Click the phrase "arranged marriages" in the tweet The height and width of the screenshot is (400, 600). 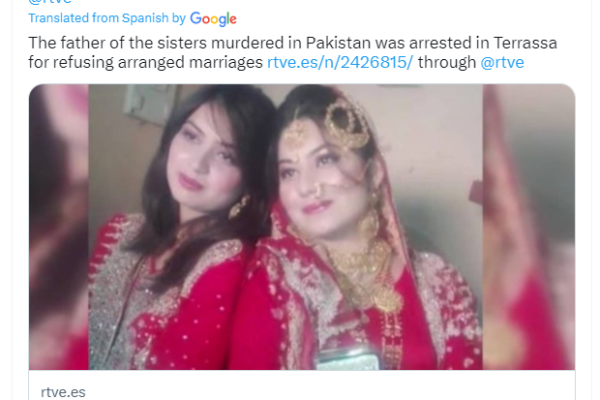190,62
